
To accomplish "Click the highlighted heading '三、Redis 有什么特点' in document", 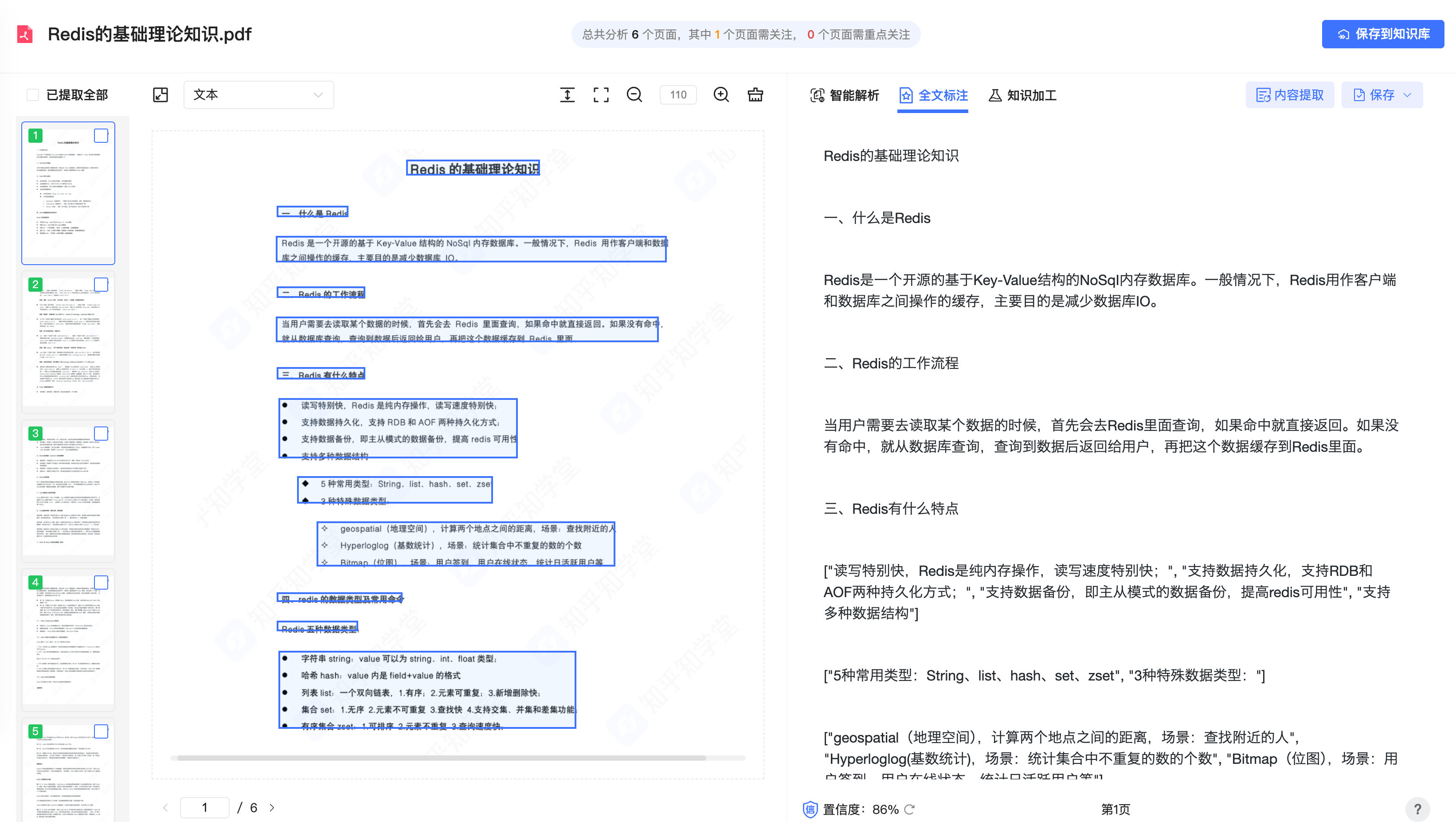I will [321, 374].
